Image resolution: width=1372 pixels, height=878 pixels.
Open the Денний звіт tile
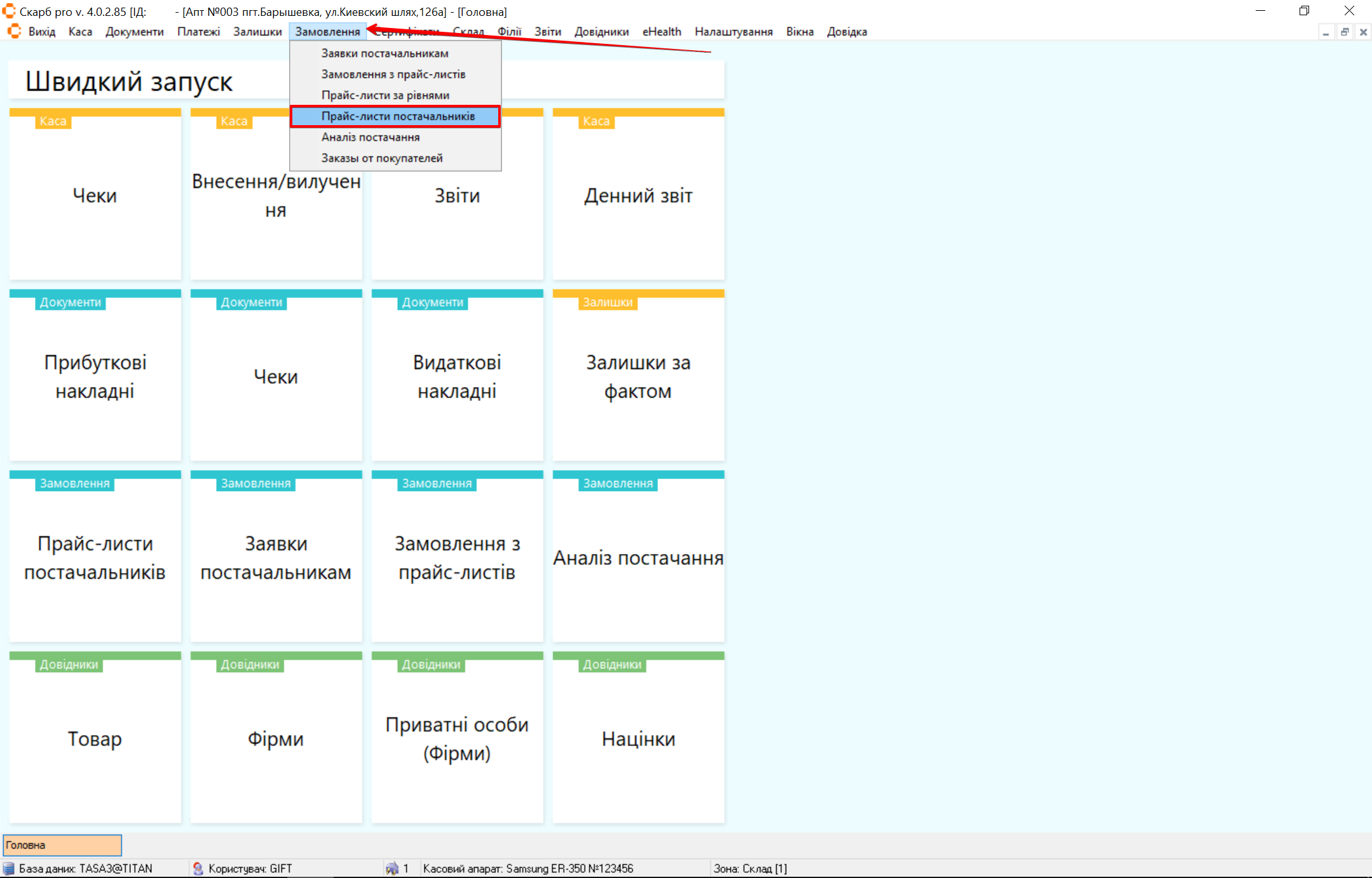pos(638,196)
